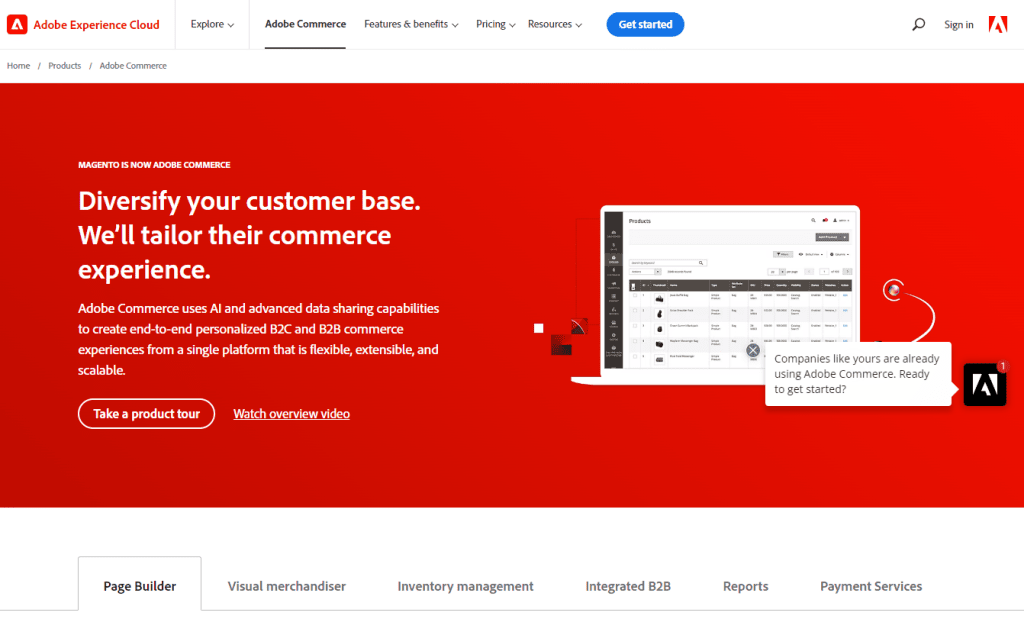
Task: Expand the Resources dropdown
Action: [554, 24]
